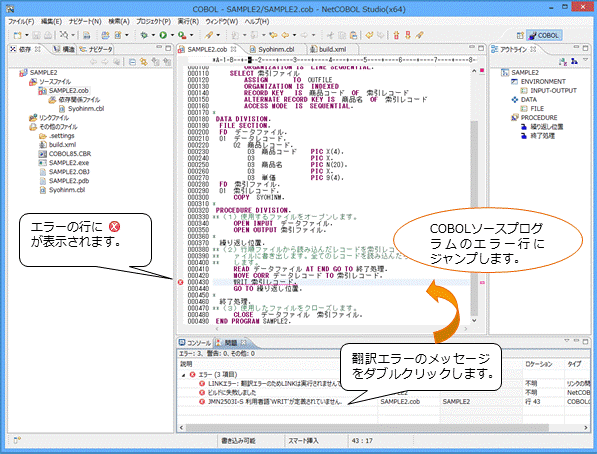597x454 pixels.
Task: Click the Print toolbar icon
Action: 48,35
